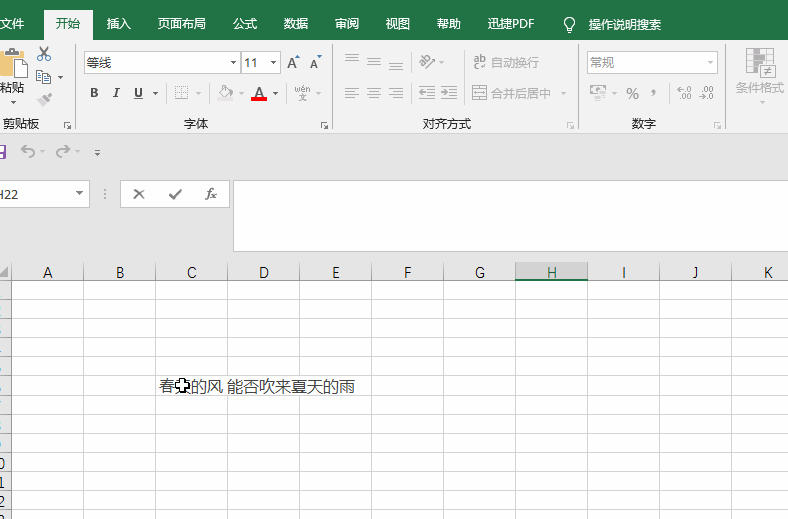Decrease indent
Screen dimensions: 788x519
(x=427, y=93)
